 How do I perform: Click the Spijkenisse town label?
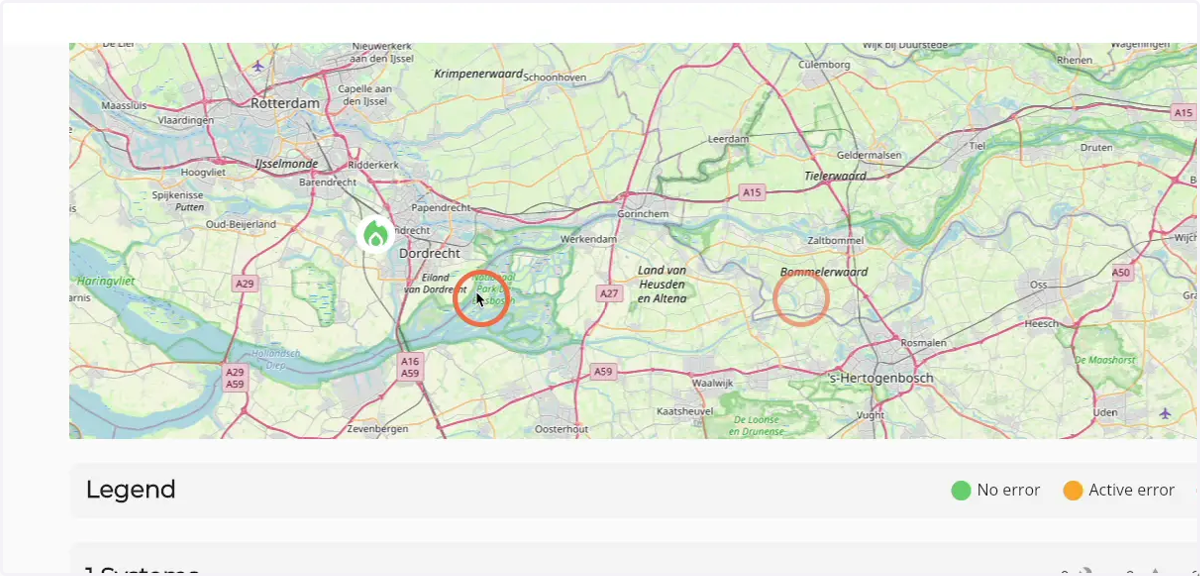pyautogui.click(x=178, y=195)
